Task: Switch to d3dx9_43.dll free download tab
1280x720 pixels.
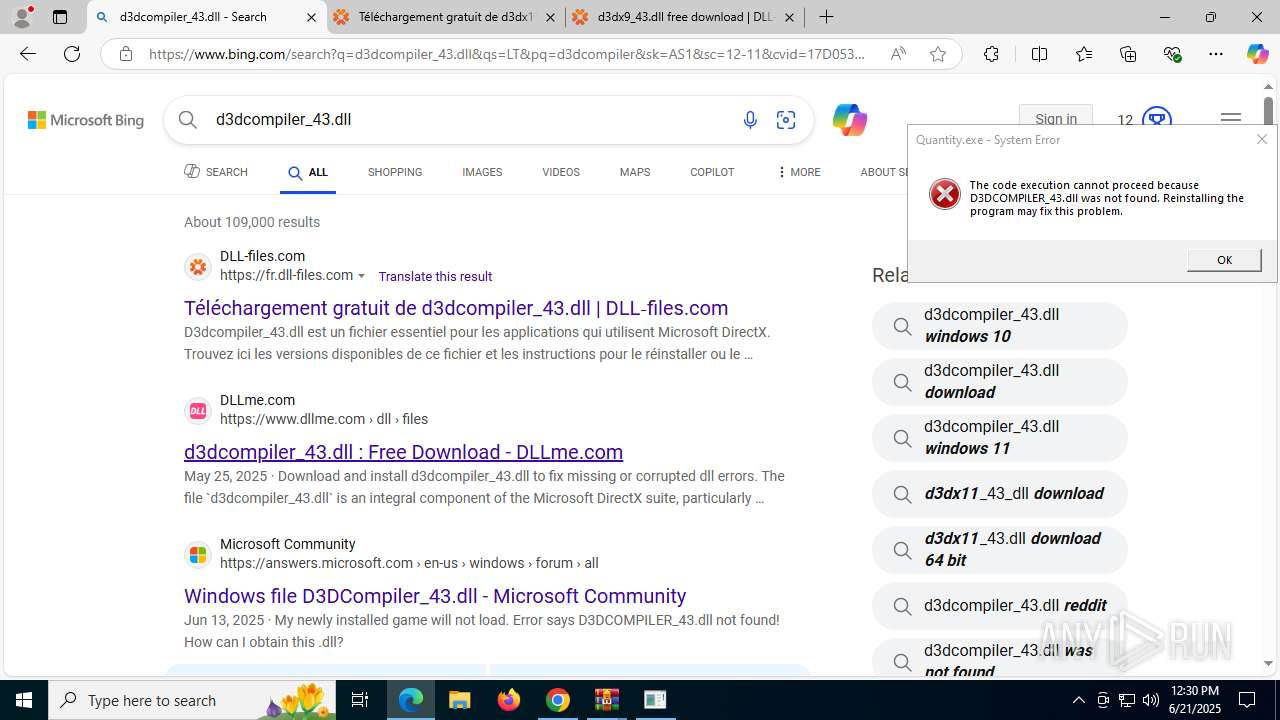Action: click(684, 17)
